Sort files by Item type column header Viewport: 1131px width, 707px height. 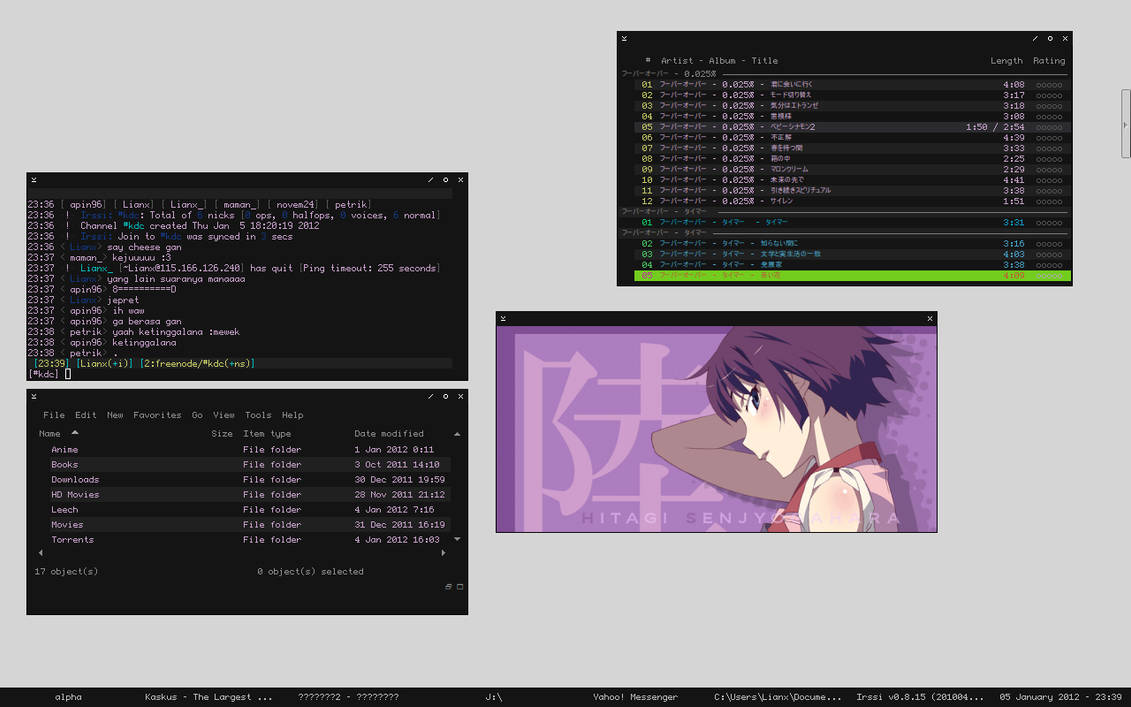(x=267, y=434)
